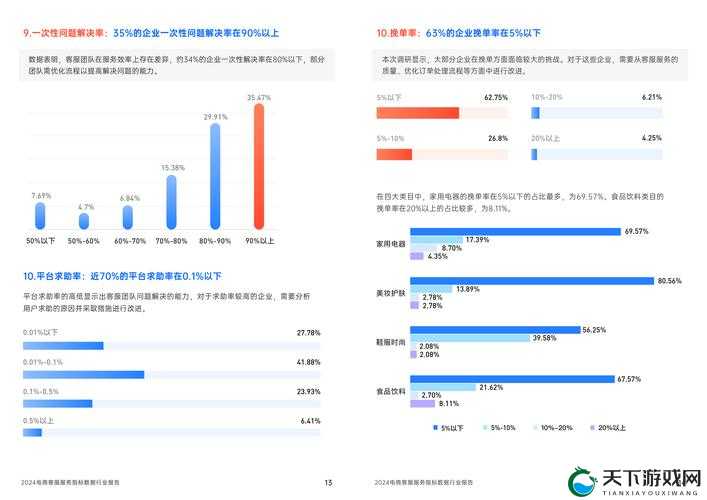Click the progress bar under 0.01%-0.1%

(x=171, y=375)
